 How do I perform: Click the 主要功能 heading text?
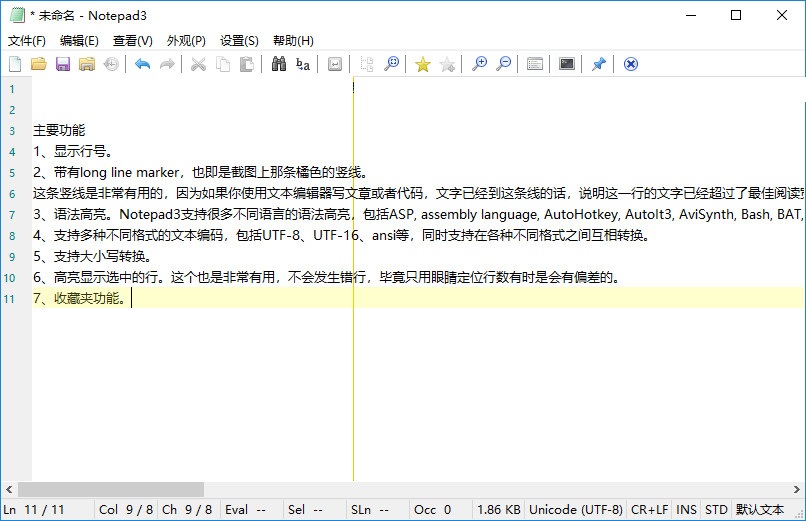pos(59,131)
